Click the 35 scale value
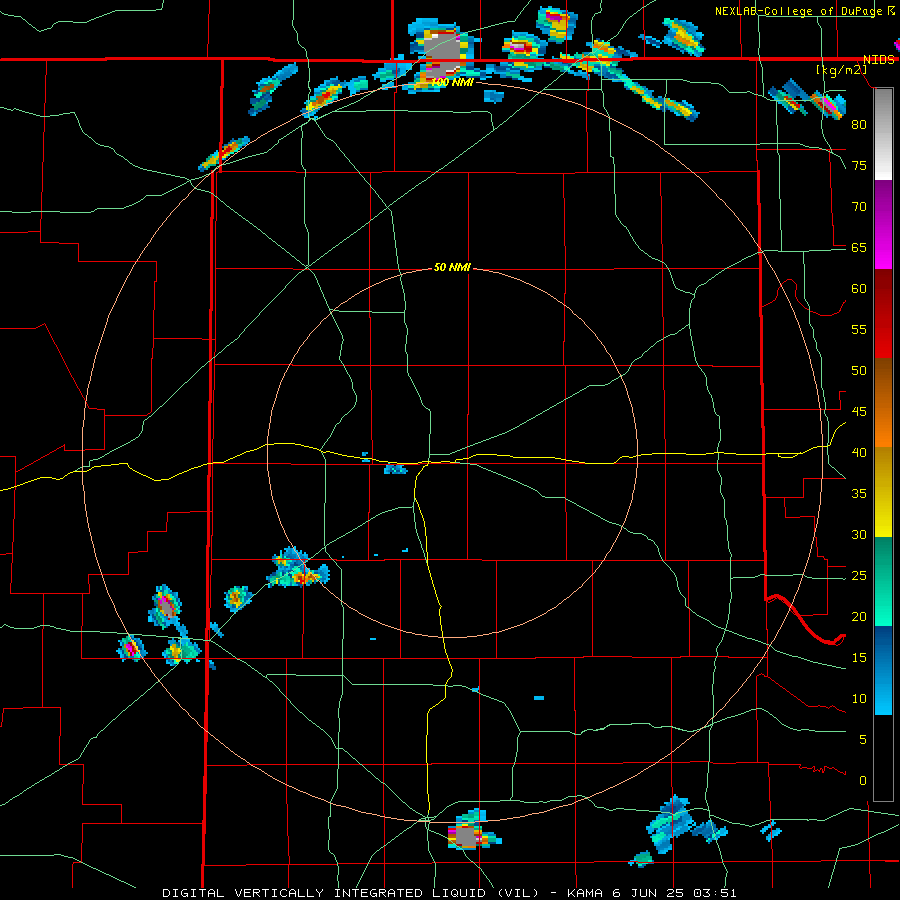Image resolution: width=900 pixels, height=900 pixels. [x=859, y=494]
